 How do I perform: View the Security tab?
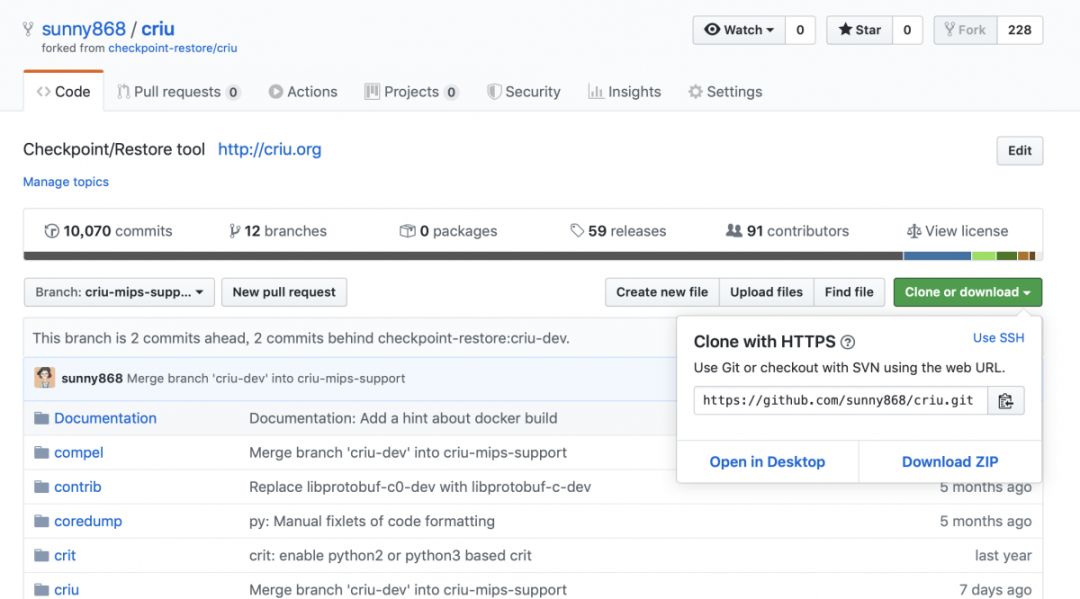[523, 92]
